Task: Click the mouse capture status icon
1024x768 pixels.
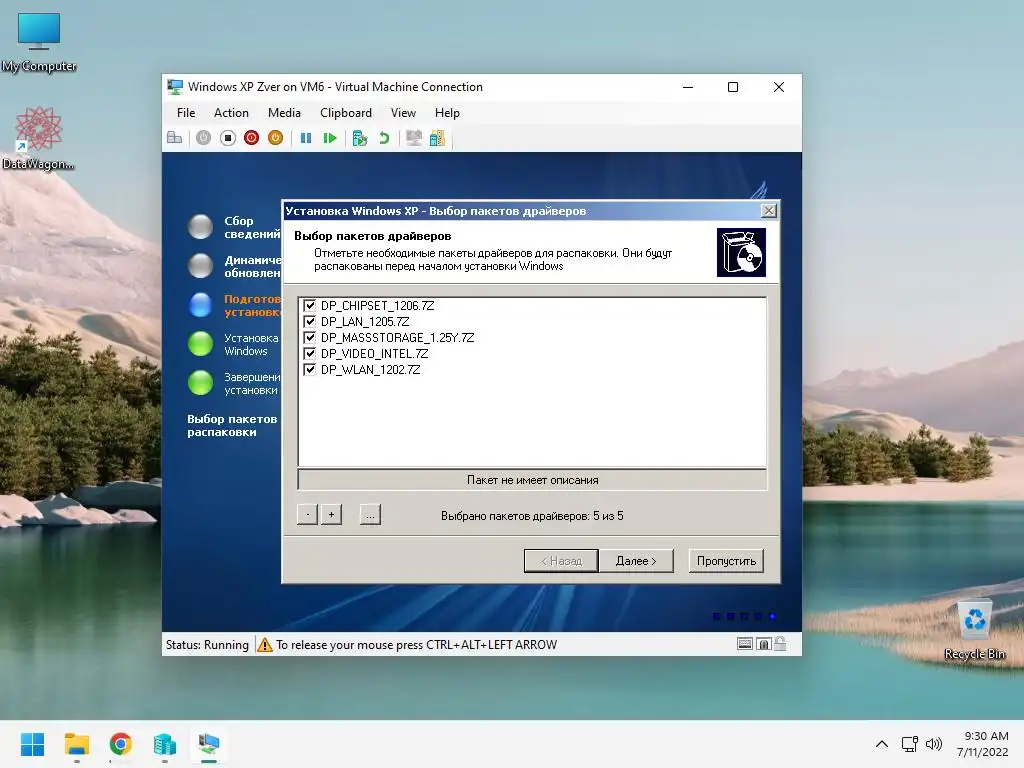Action: [x=763, y=644]
